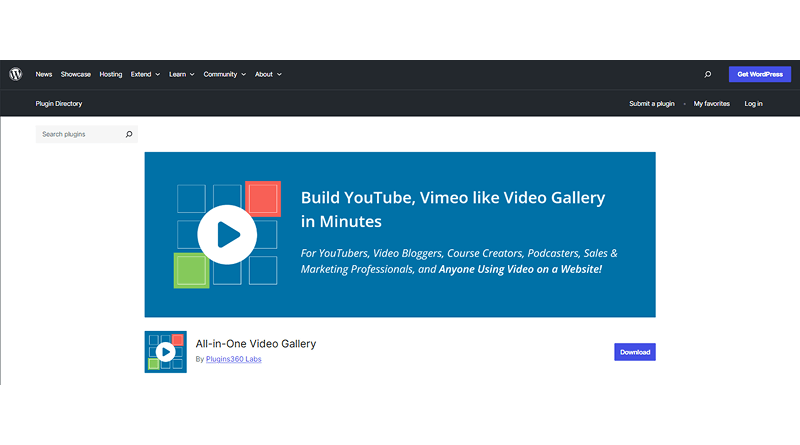Open the Plugin Directory link
Image resolution: width=800 pixels, height=445 pixels.
(x=59, y=104)
